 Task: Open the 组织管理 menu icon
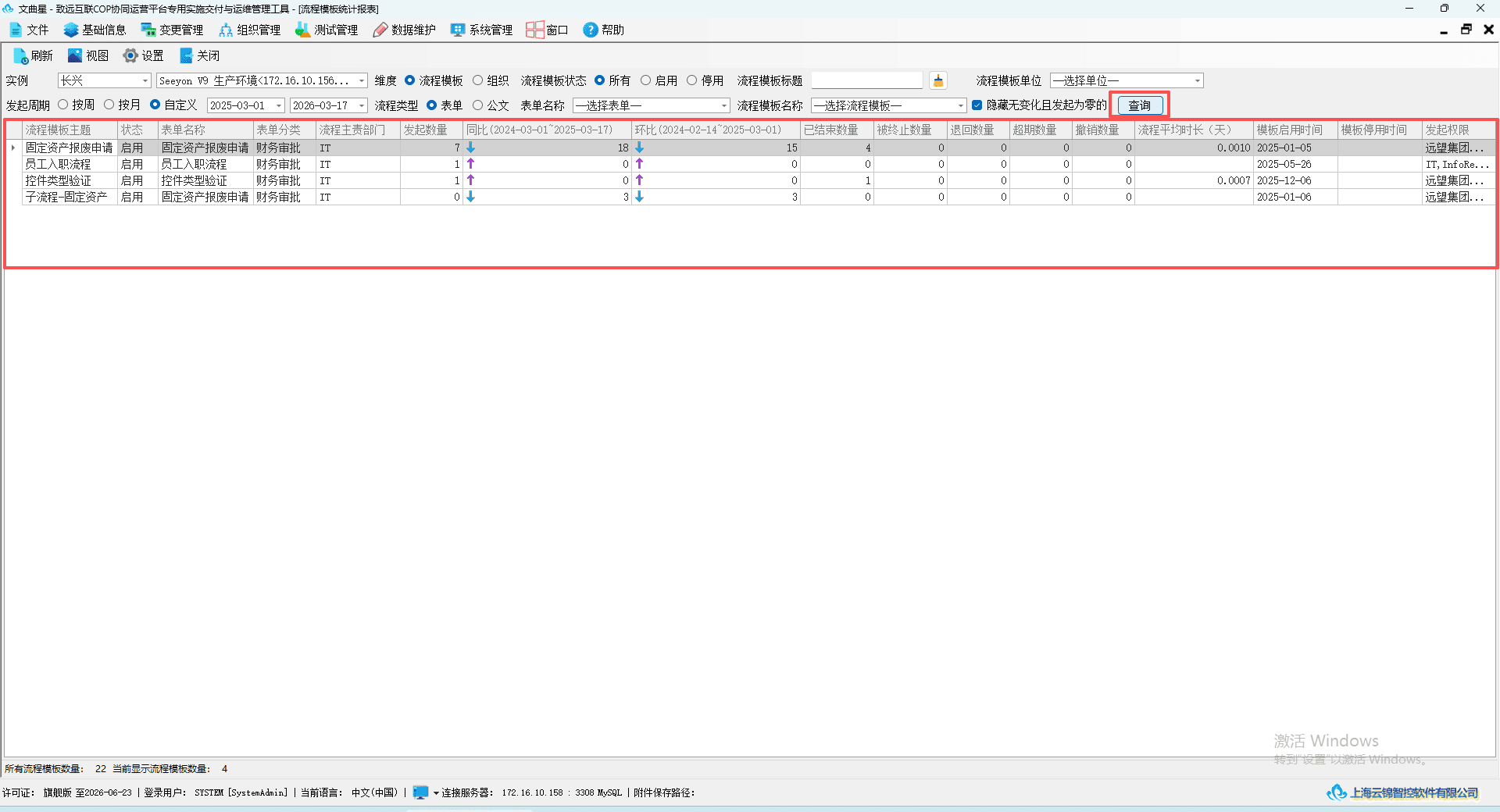tap(226, 30)
